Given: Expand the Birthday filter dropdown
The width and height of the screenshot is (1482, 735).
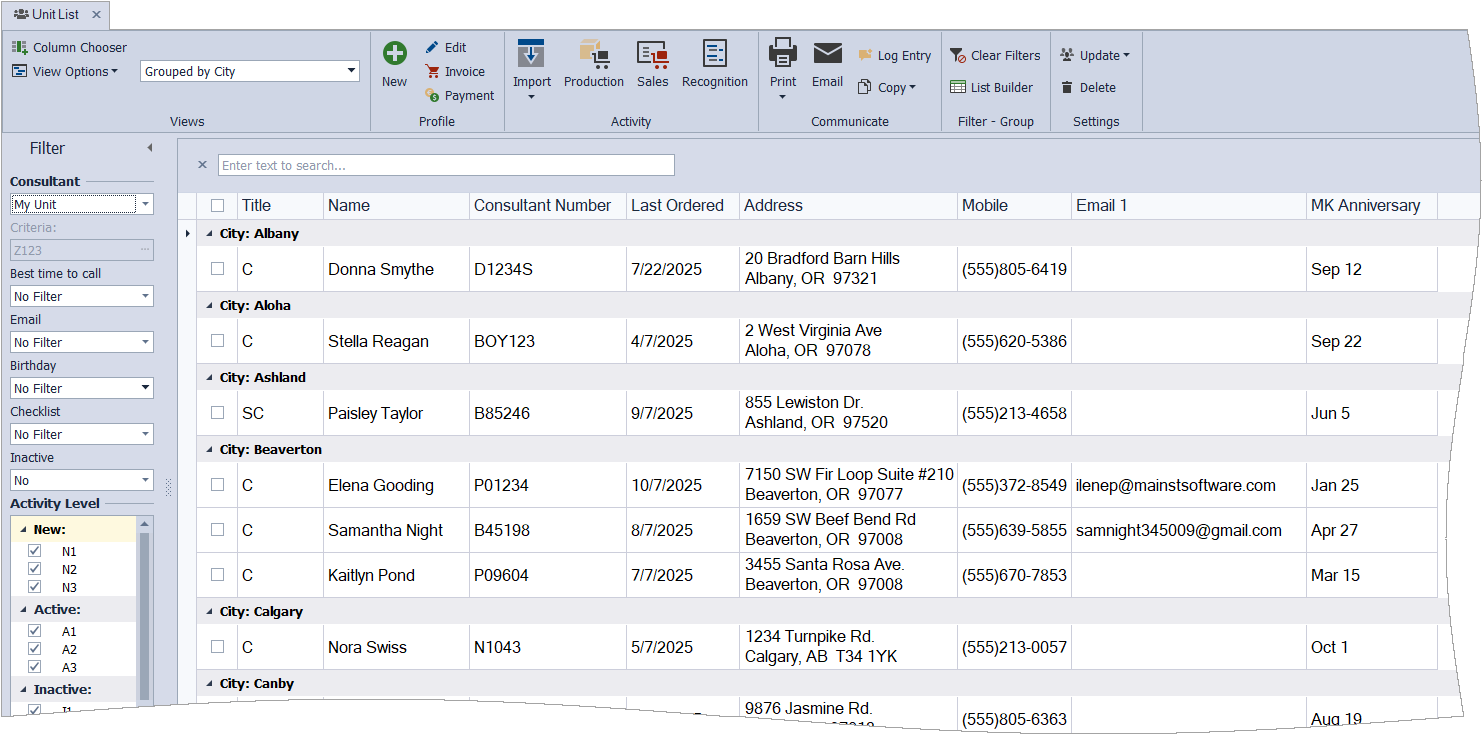Looking at the screenshot, I should pos(145,388).
